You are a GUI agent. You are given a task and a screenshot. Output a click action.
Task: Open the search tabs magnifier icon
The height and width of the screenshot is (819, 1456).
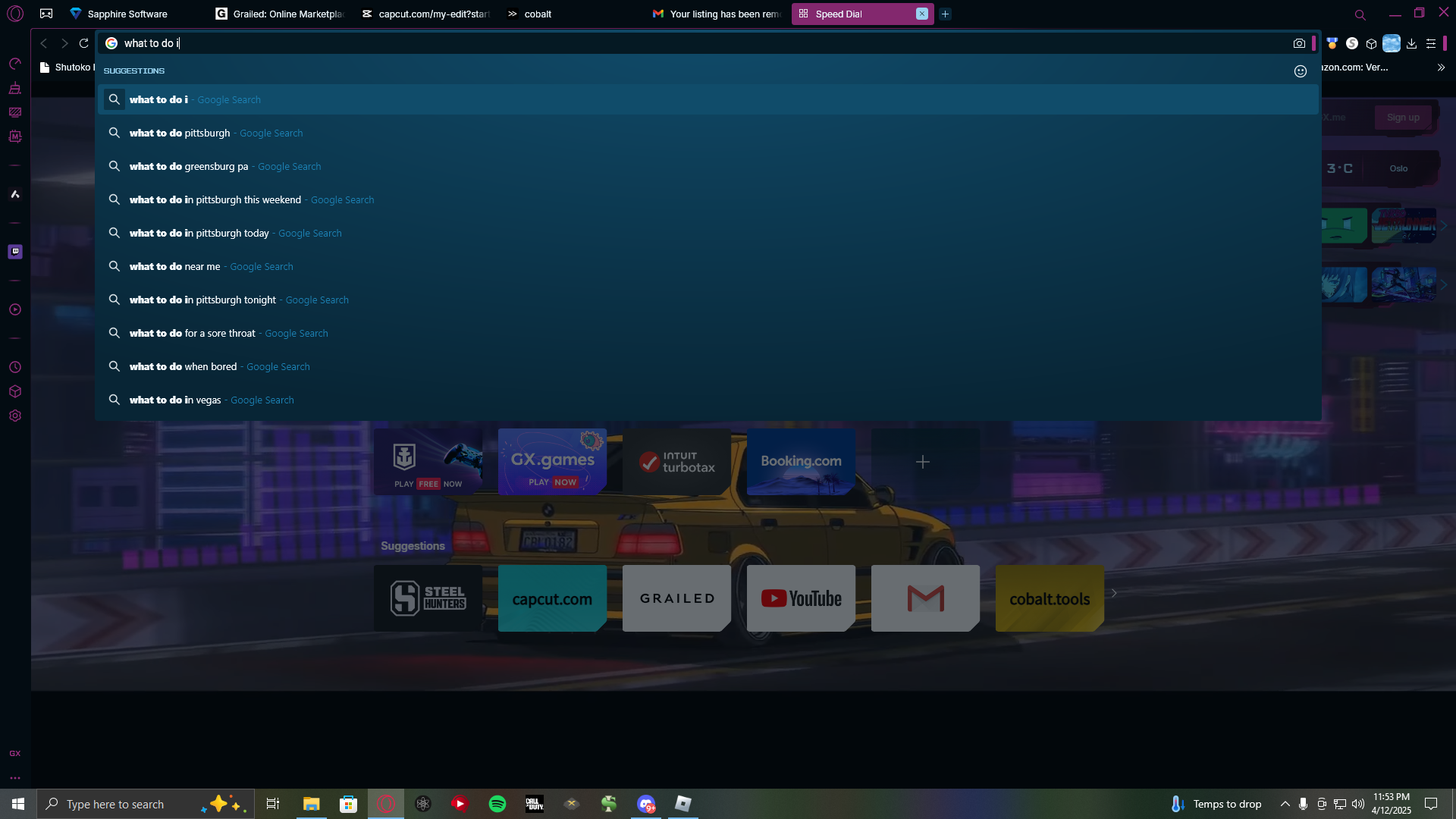pyautogui.click(x=1360, y=14)
